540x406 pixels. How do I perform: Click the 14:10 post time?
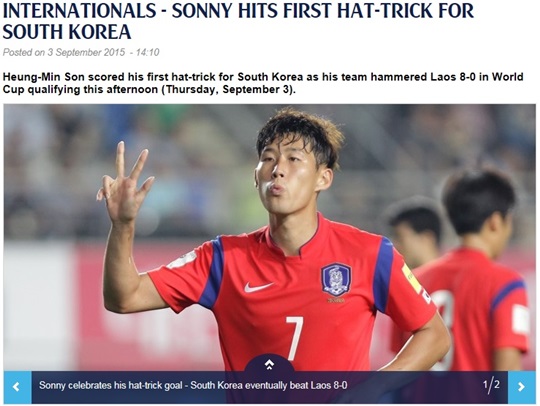click(x=147, y=52)
